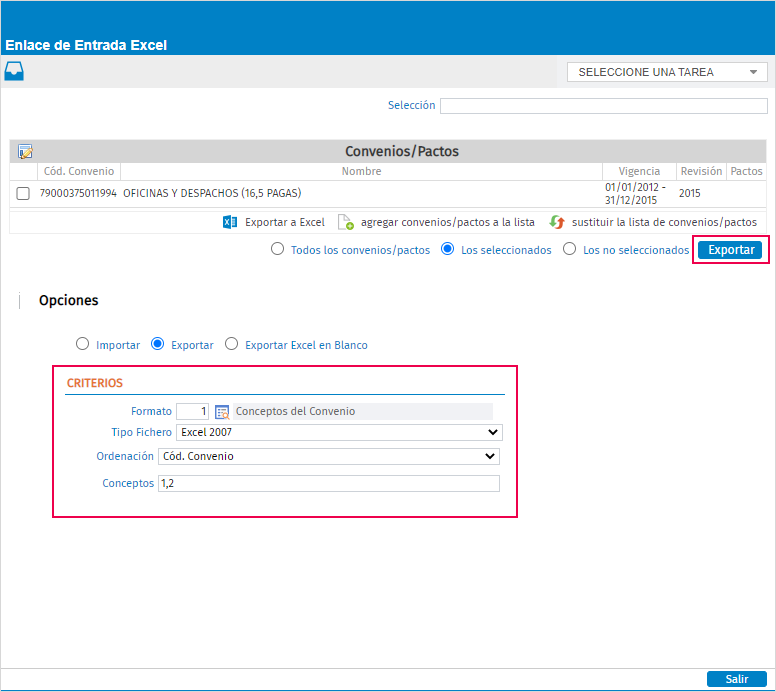The width and height of the screenshot is (776, 692).
Task: Click the Conceptos del Convenio description field
Action: pos(363,411)
